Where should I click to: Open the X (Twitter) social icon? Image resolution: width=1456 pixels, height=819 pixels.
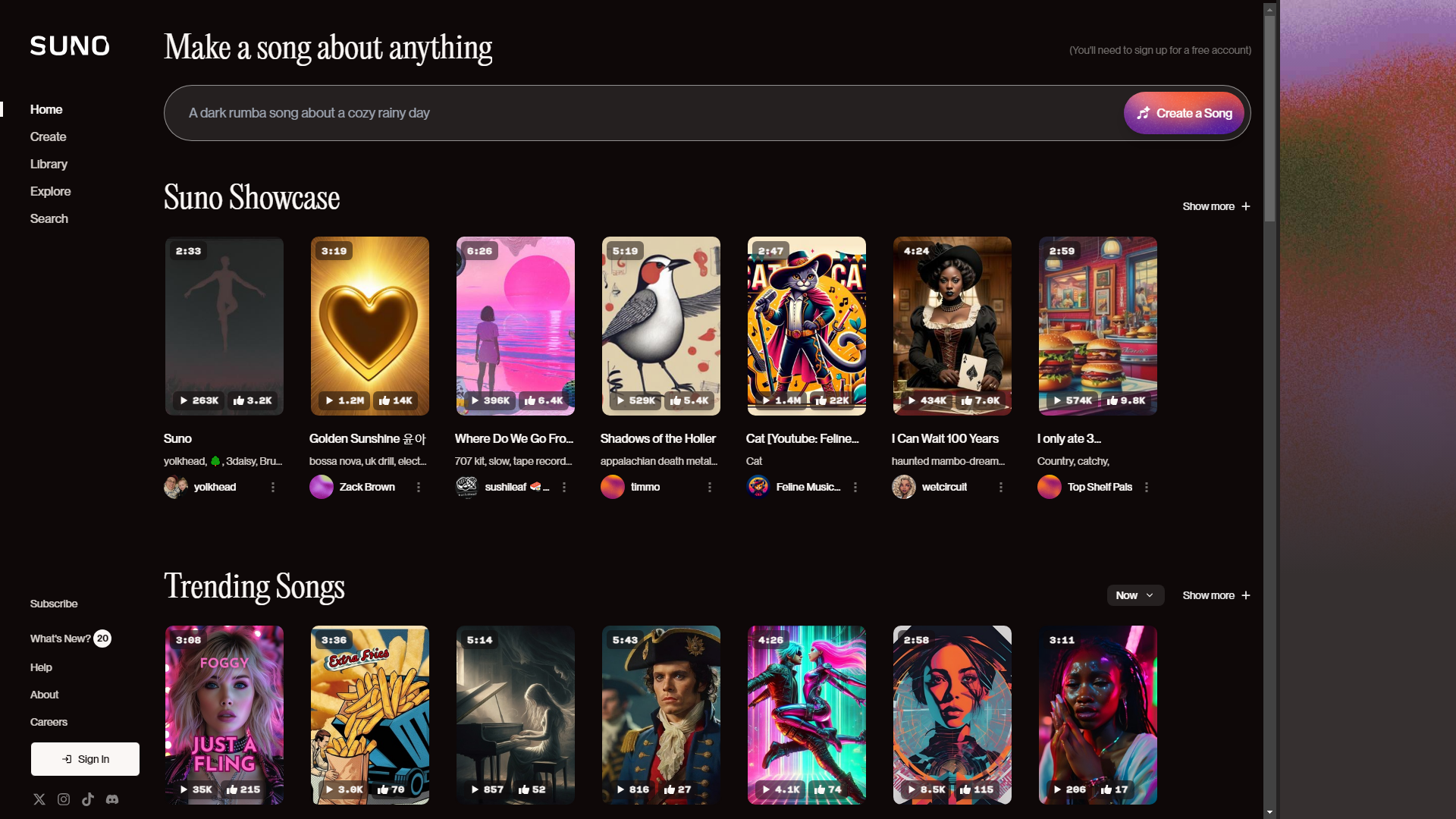[39, 799]
